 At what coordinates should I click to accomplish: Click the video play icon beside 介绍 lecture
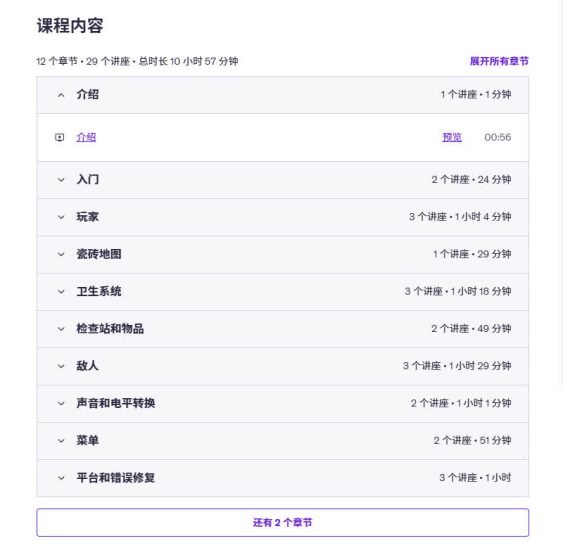(x=60, y=137)
